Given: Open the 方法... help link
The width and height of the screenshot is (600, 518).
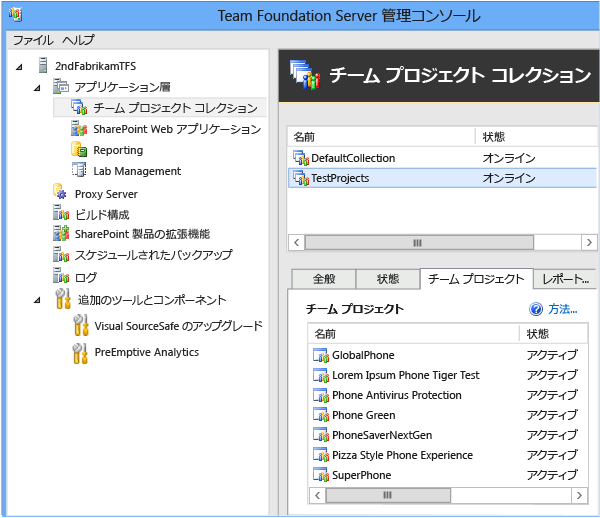Looking at the screenshot, I should [562, 309].
